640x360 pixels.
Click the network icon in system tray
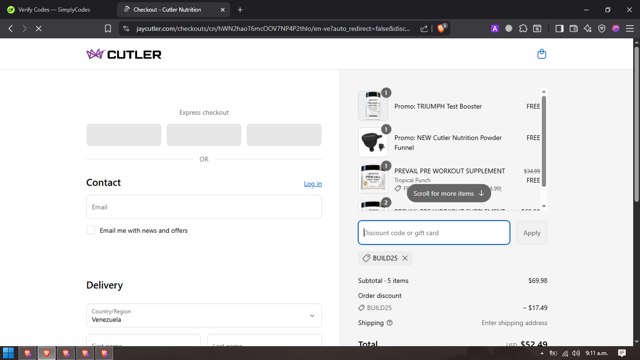pyautogui.click(x=565, y=353)
